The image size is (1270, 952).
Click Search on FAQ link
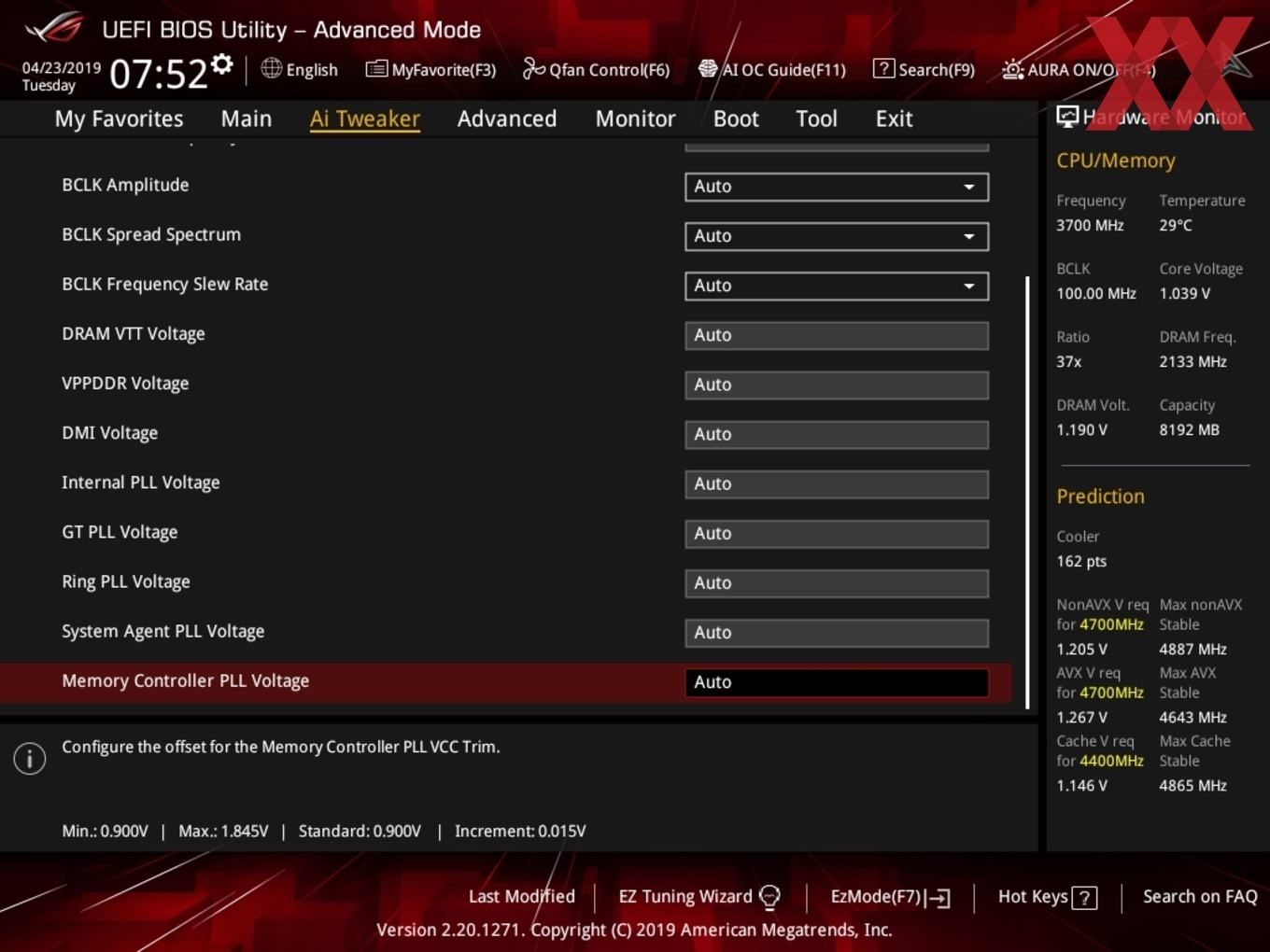point(1200,896)
